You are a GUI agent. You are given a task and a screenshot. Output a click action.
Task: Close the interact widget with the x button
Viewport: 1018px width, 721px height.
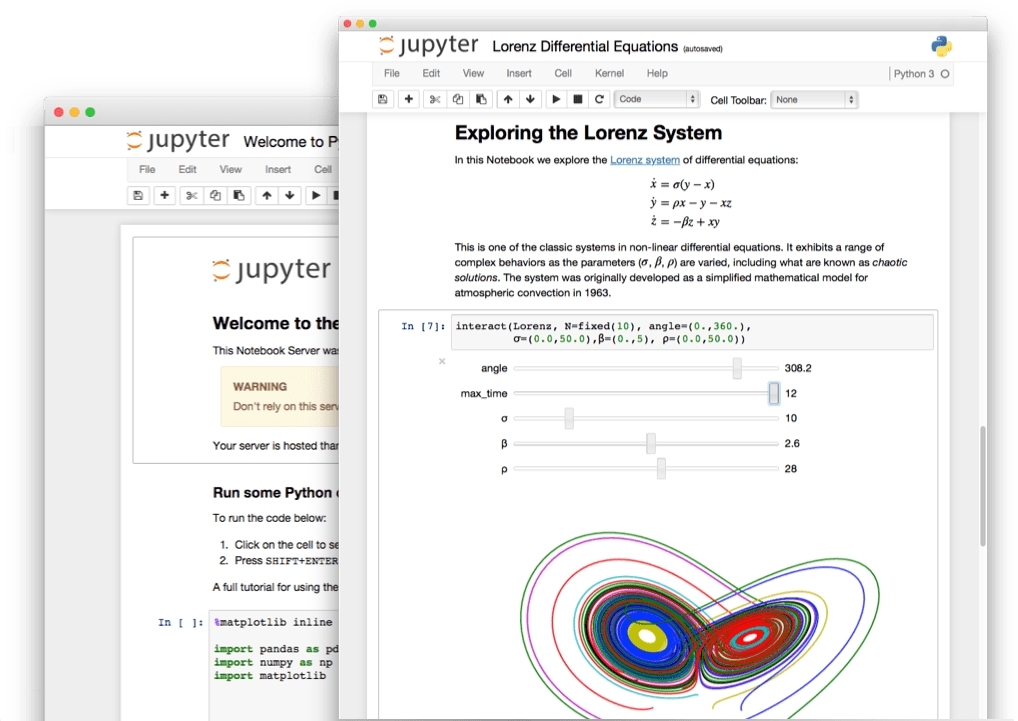tap(442, 362)
